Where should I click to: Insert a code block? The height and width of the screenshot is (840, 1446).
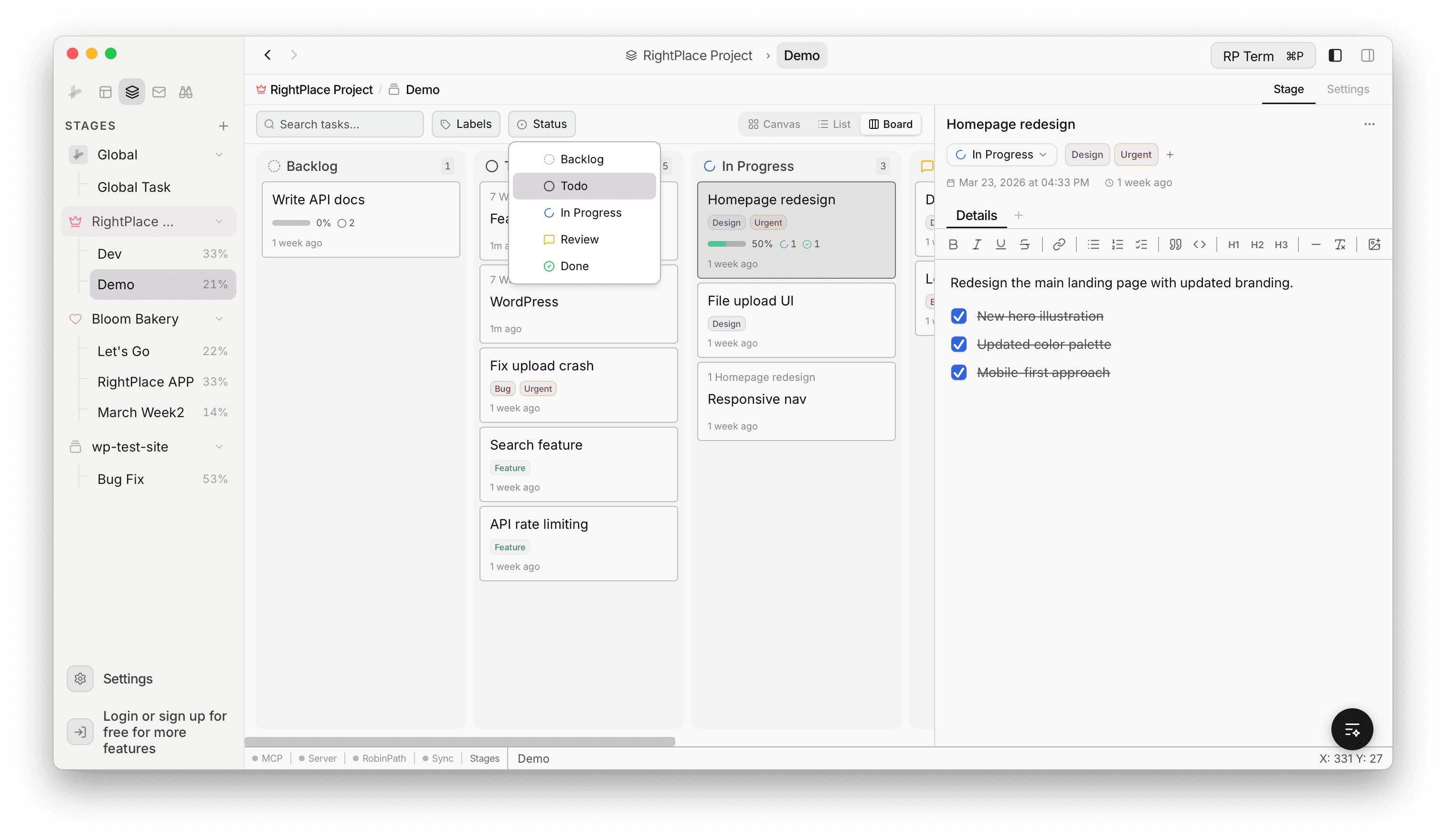pyautogui.click(x=1199, y=244)
